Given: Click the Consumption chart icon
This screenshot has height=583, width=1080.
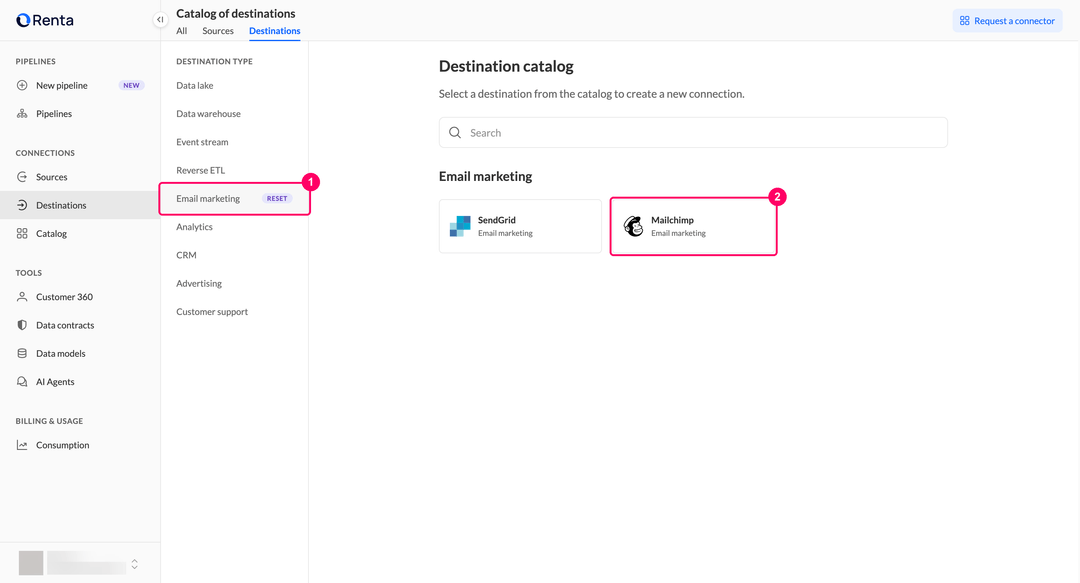Looking at the screenshot, I should [x=22, y=445].
